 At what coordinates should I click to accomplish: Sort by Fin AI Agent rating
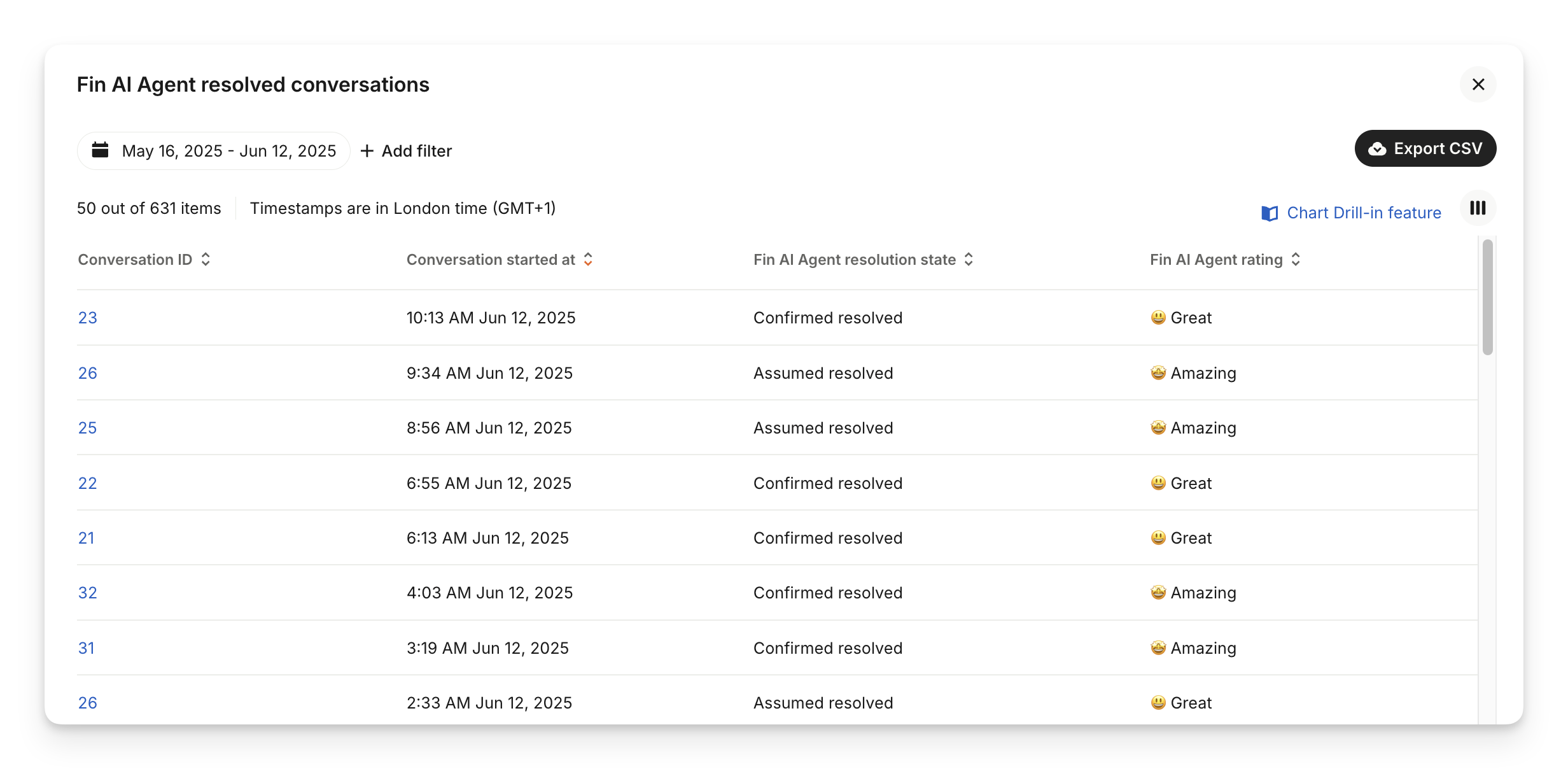click(1296, 260)
